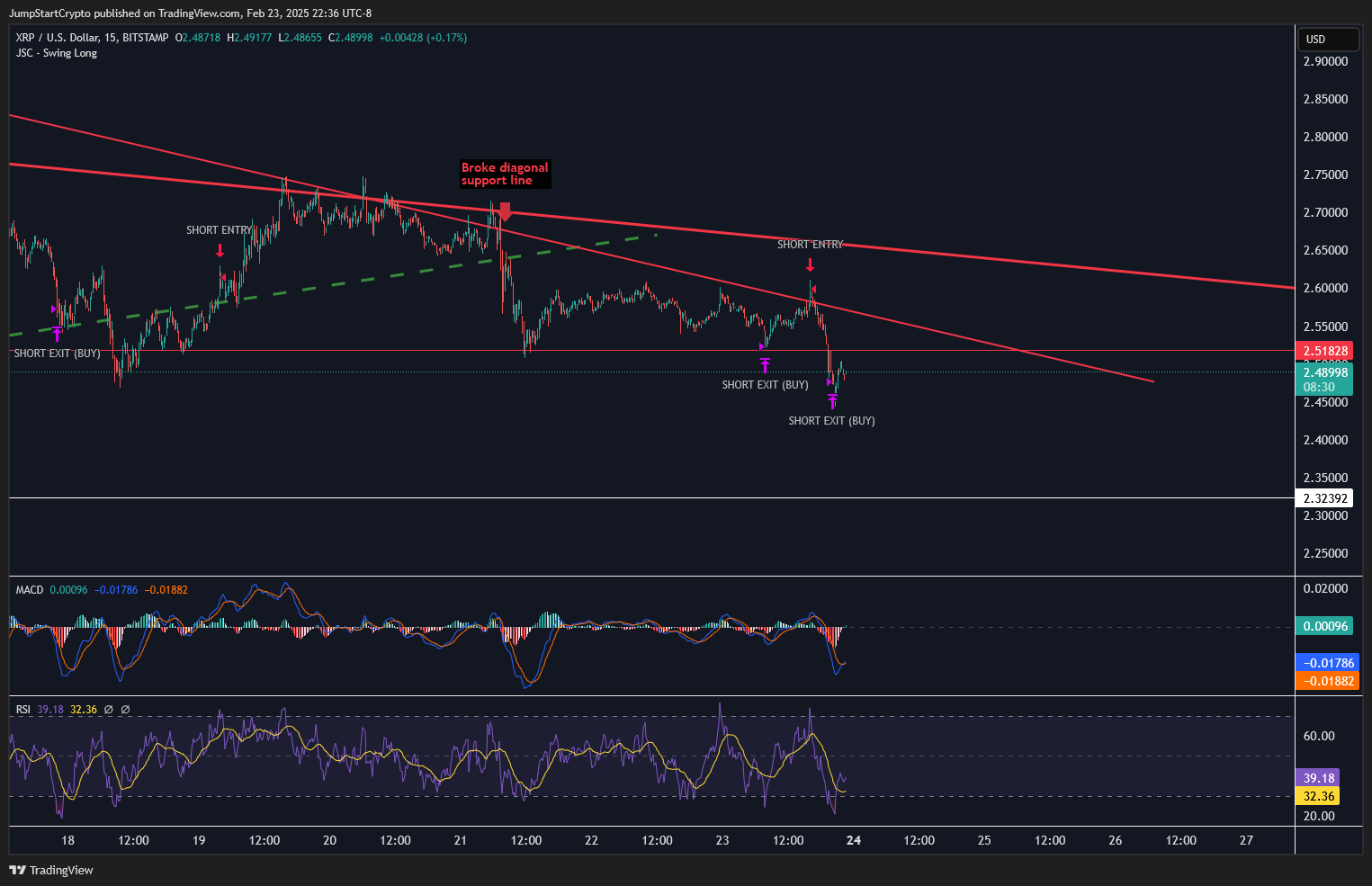Click the 60.00 RSI axis label

pyautogui.click(x=1319, y=736)
